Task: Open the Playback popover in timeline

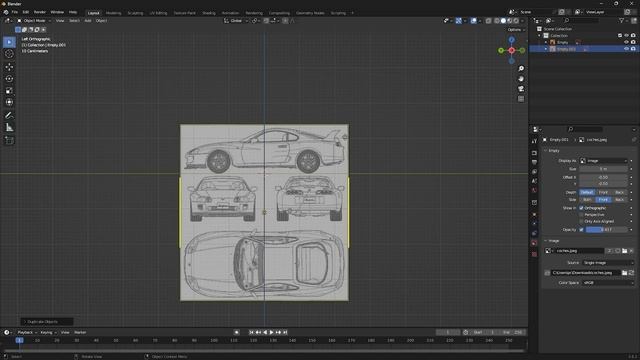Action: (x=27, y=333)
